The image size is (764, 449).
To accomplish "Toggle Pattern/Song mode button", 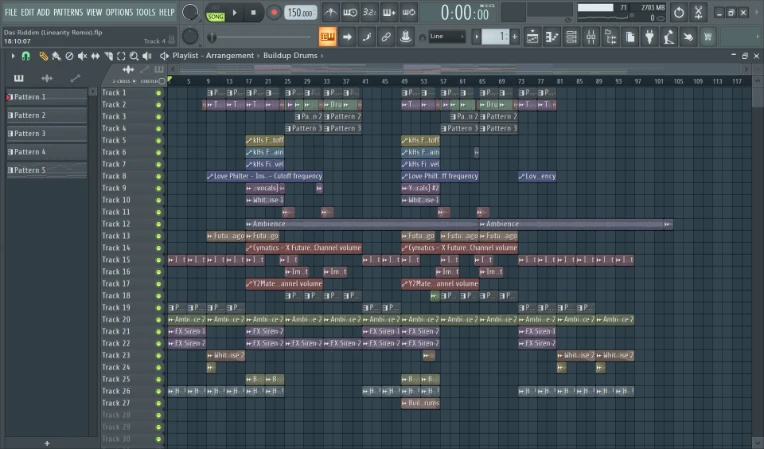I will (215, 13).
